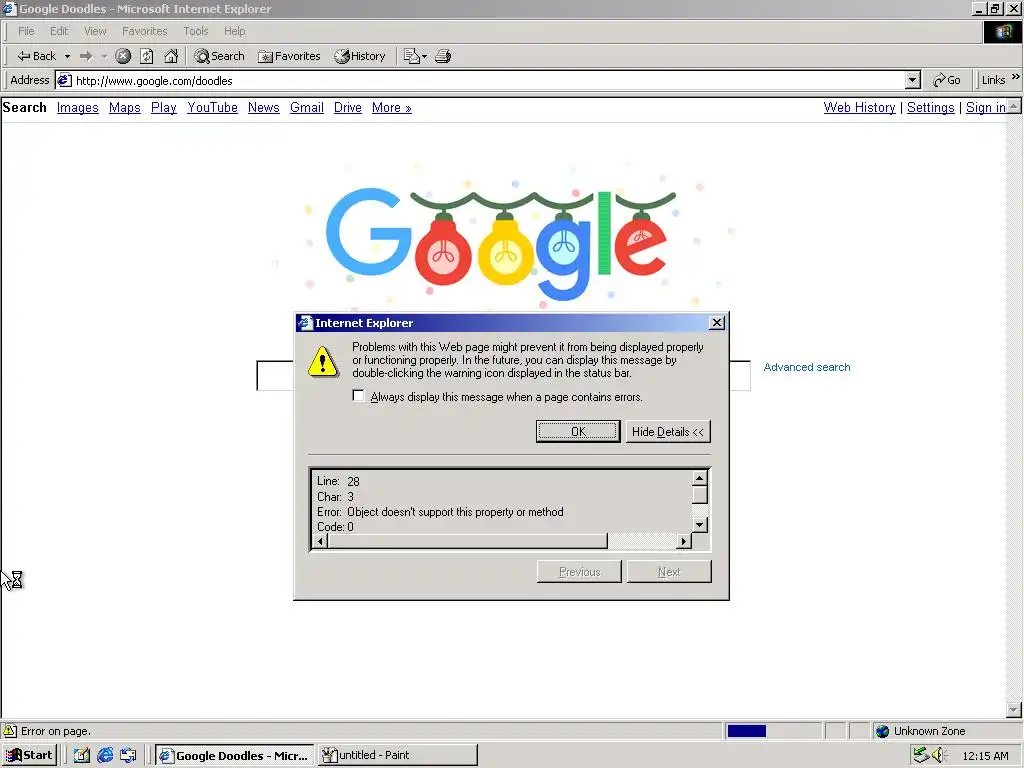Click the 'Line: 28' entry in details
This screenshot has width=1024, height=768.
pyautogui.click(x=338, y=481)
